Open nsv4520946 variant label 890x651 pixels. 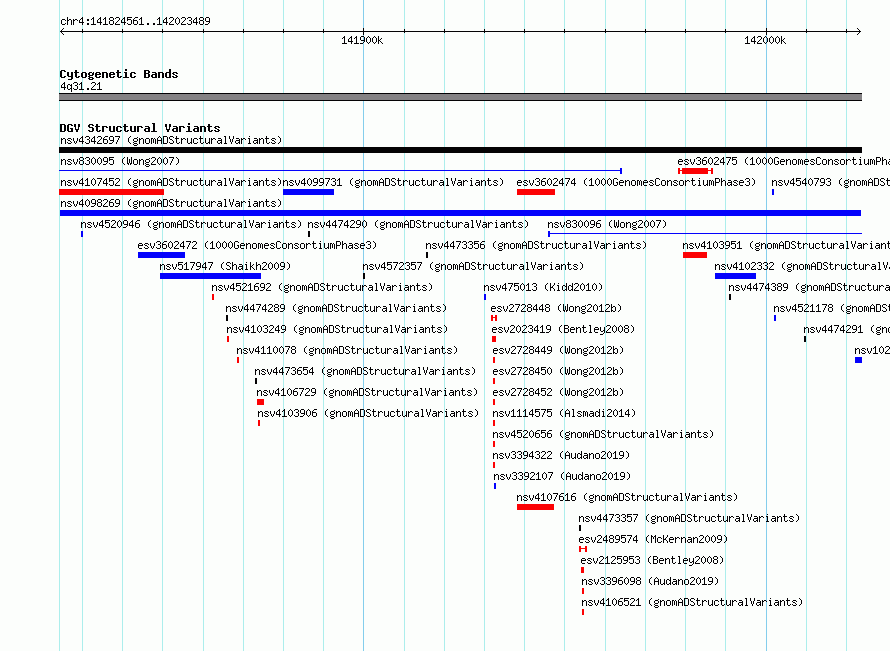pyautogui.click(x=191, y=224)
